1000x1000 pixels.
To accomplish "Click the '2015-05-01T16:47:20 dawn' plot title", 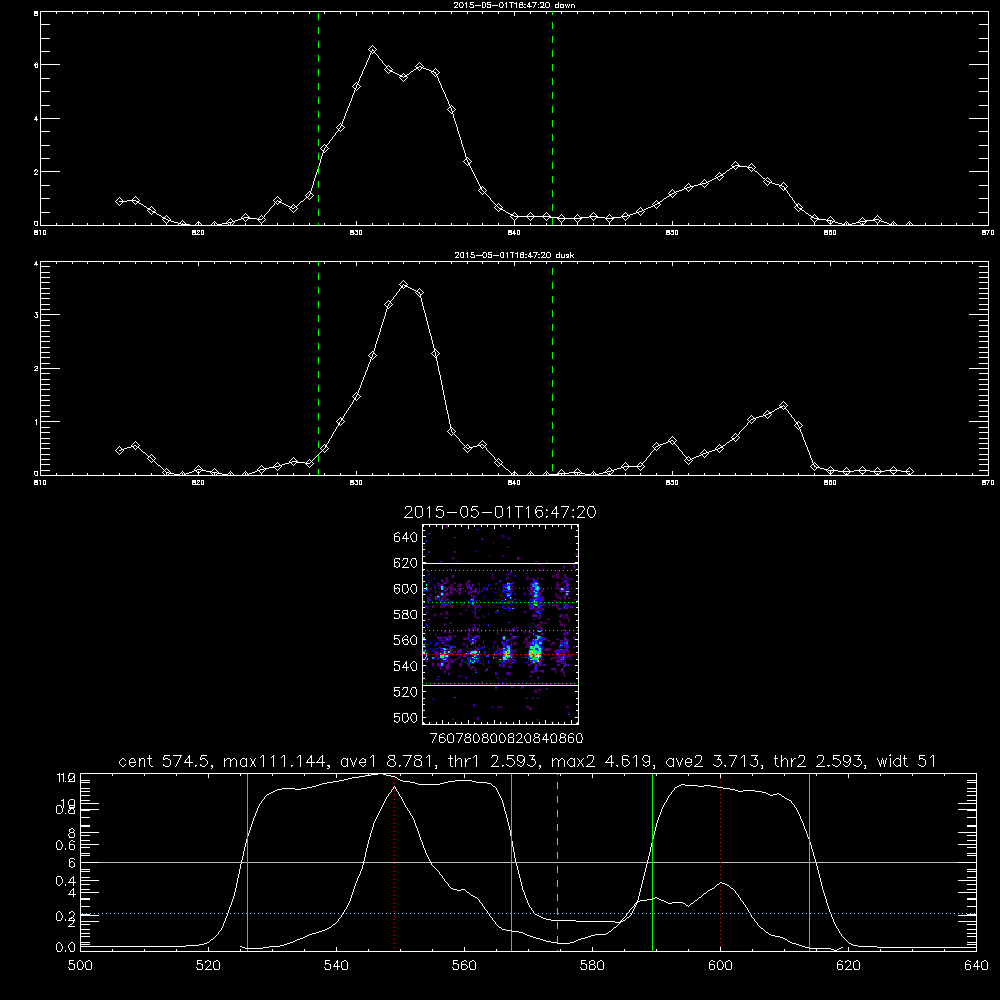I will [514, 5].
